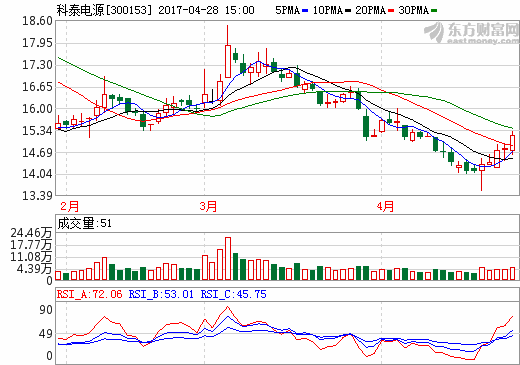Click the red 20PMA color marker
Viewport: 520px width, 365px height.
pyautogui.click(x=391, y=11)
